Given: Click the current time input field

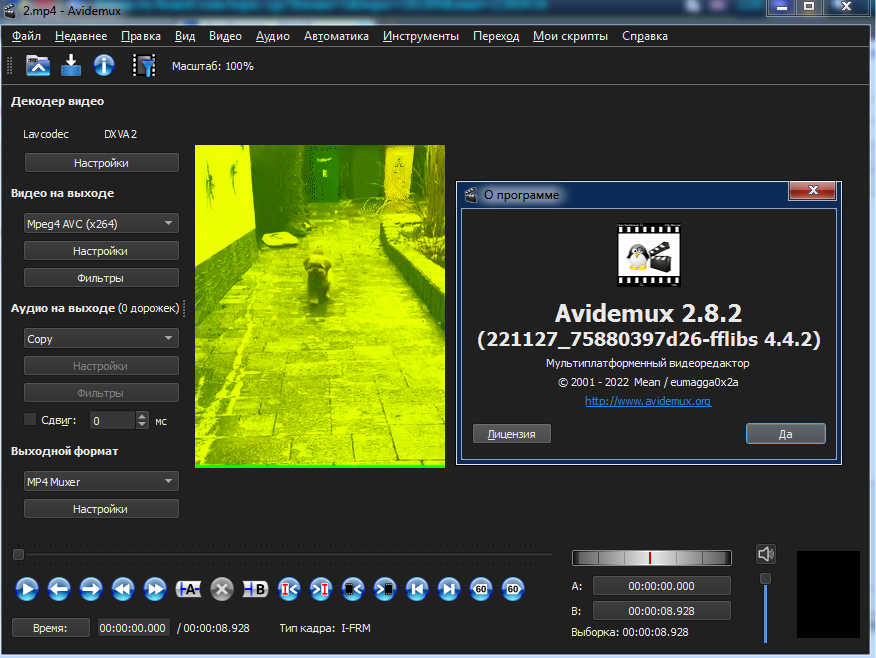Looking at the screenshot, I should coord(133,628).
